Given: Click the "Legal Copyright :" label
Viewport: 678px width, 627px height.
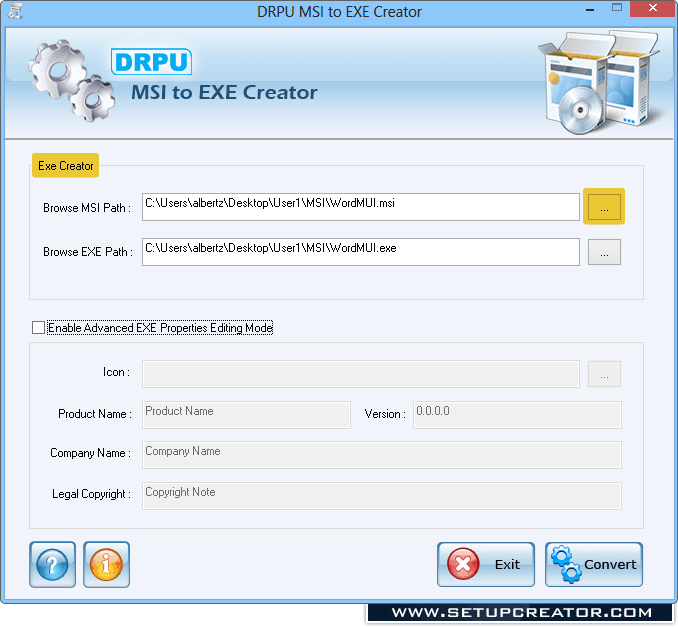Looking at the screenshot, I should coord(91,494).
